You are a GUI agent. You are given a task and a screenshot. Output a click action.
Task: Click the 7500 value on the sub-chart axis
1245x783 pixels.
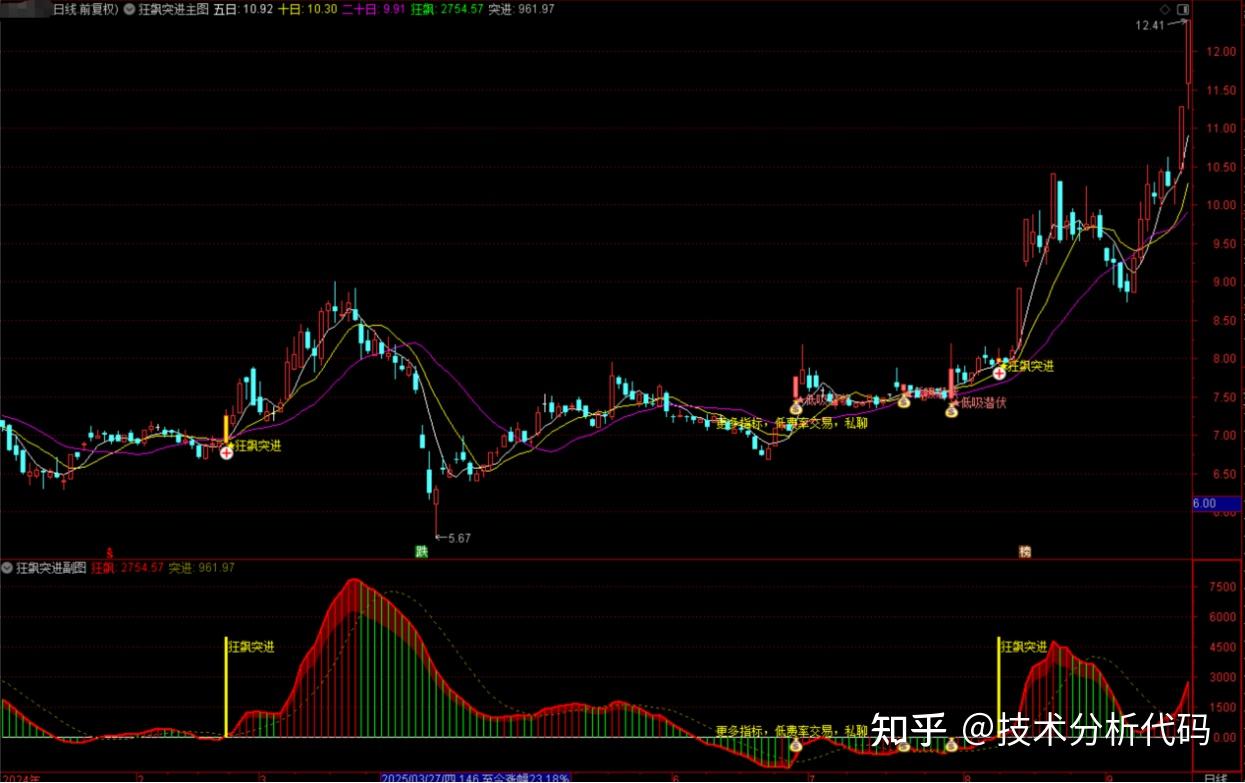click(1221, 587)
